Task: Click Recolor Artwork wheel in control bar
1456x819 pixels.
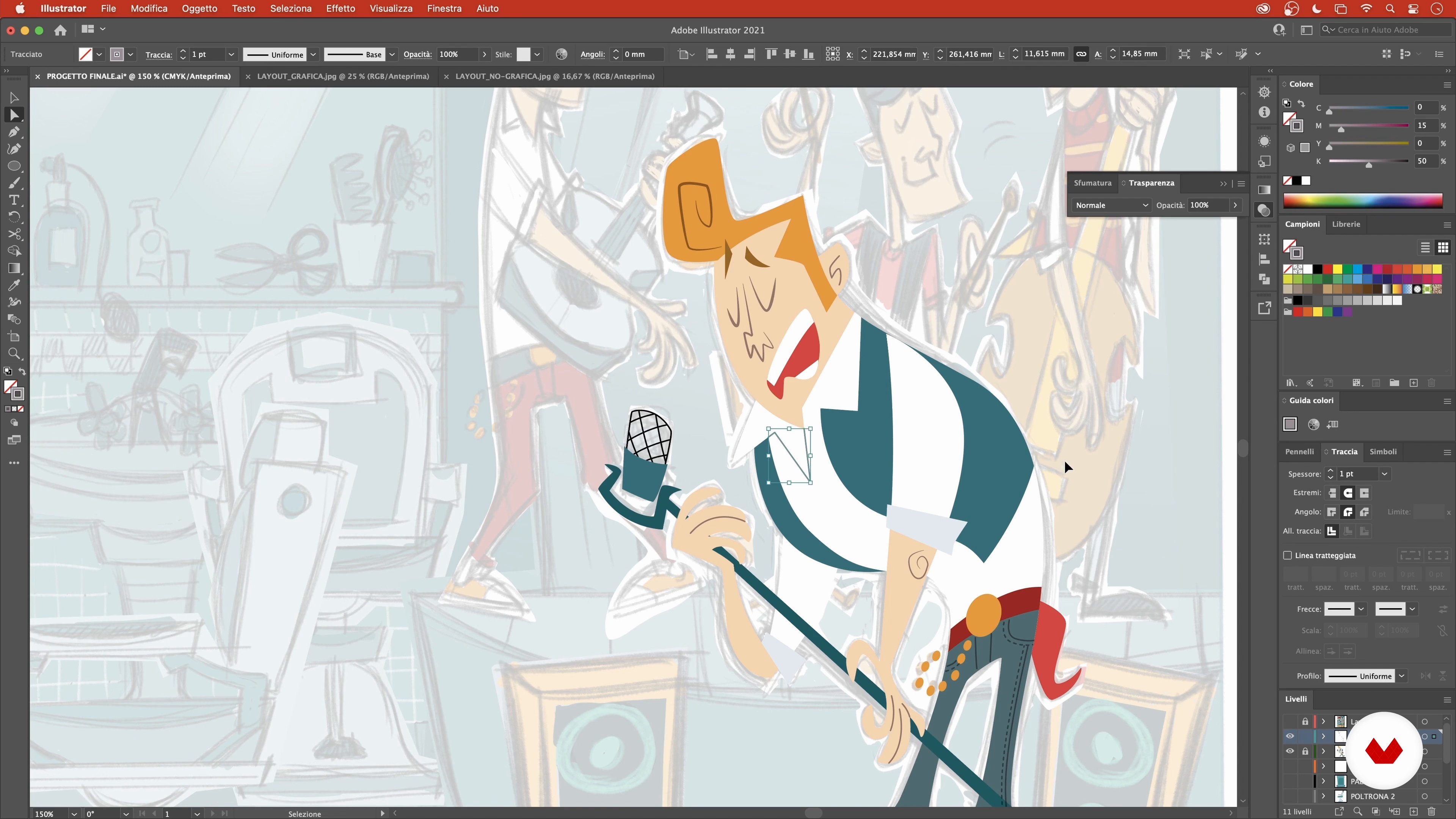Action: (561, 54)
